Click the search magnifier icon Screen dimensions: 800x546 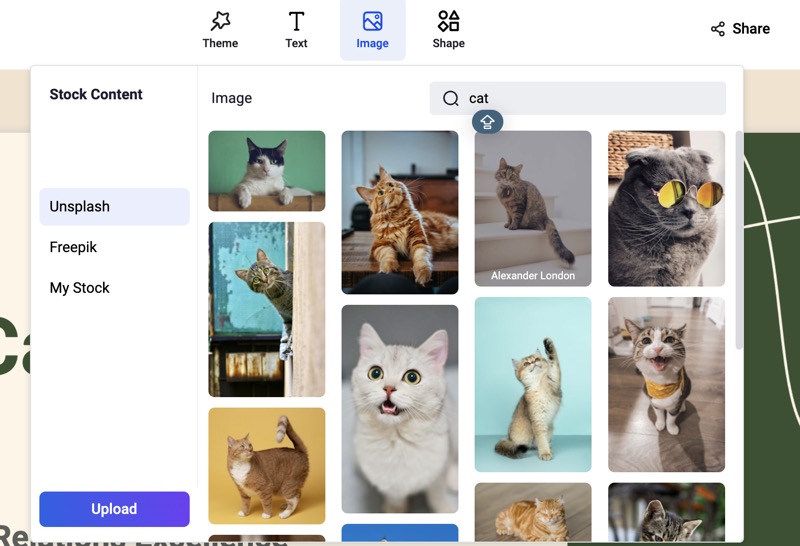pyautogui.click(x=451, y=98)
